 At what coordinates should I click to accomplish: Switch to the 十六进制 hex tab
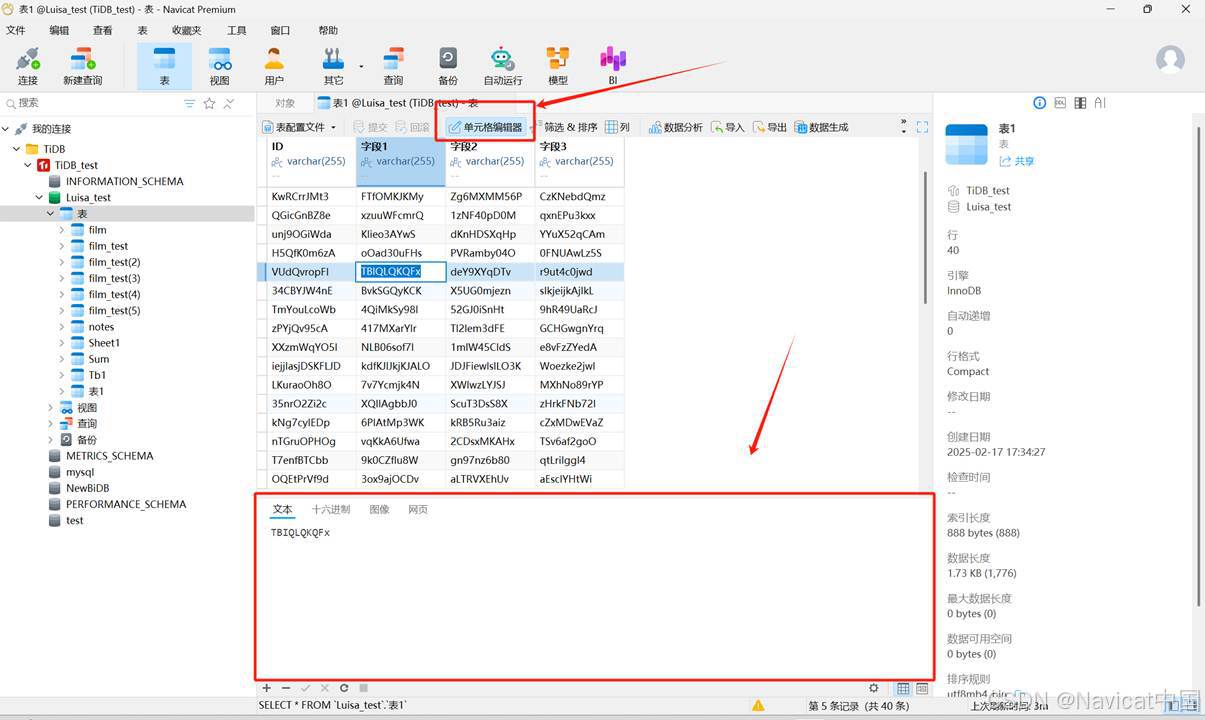tap(331, 509)
